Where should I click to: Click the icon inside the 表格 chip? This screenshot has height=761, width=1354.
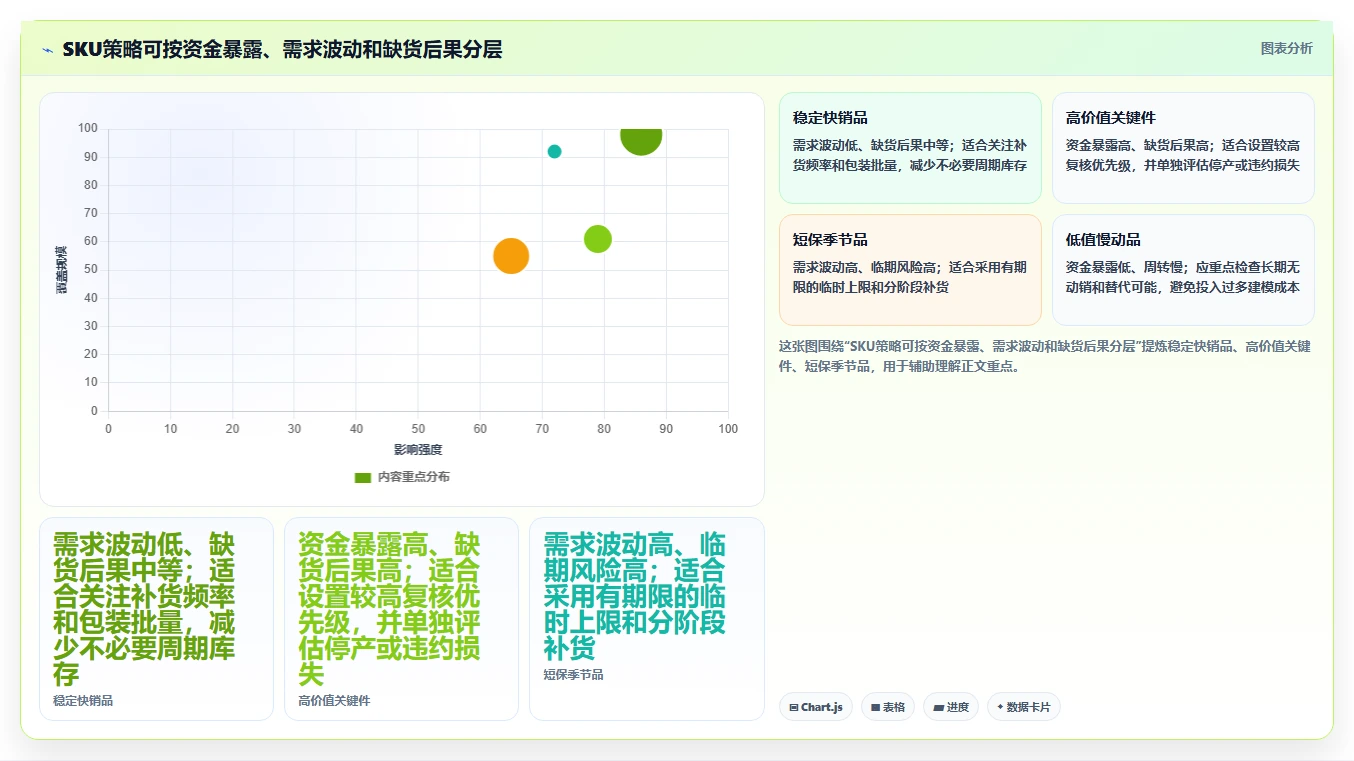point(876,707)
